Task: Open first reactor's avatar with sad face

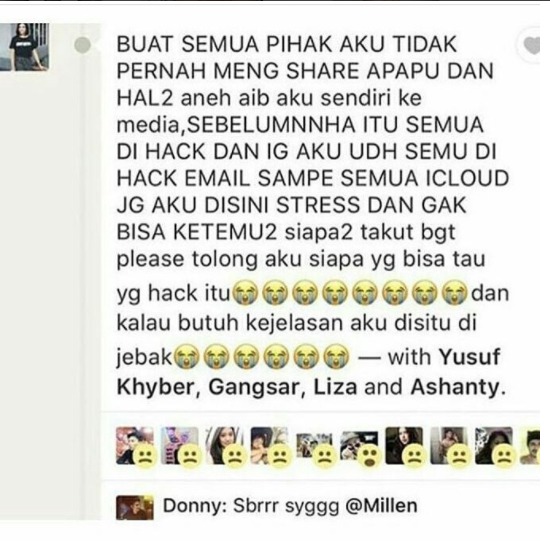Action: [135, 446]
